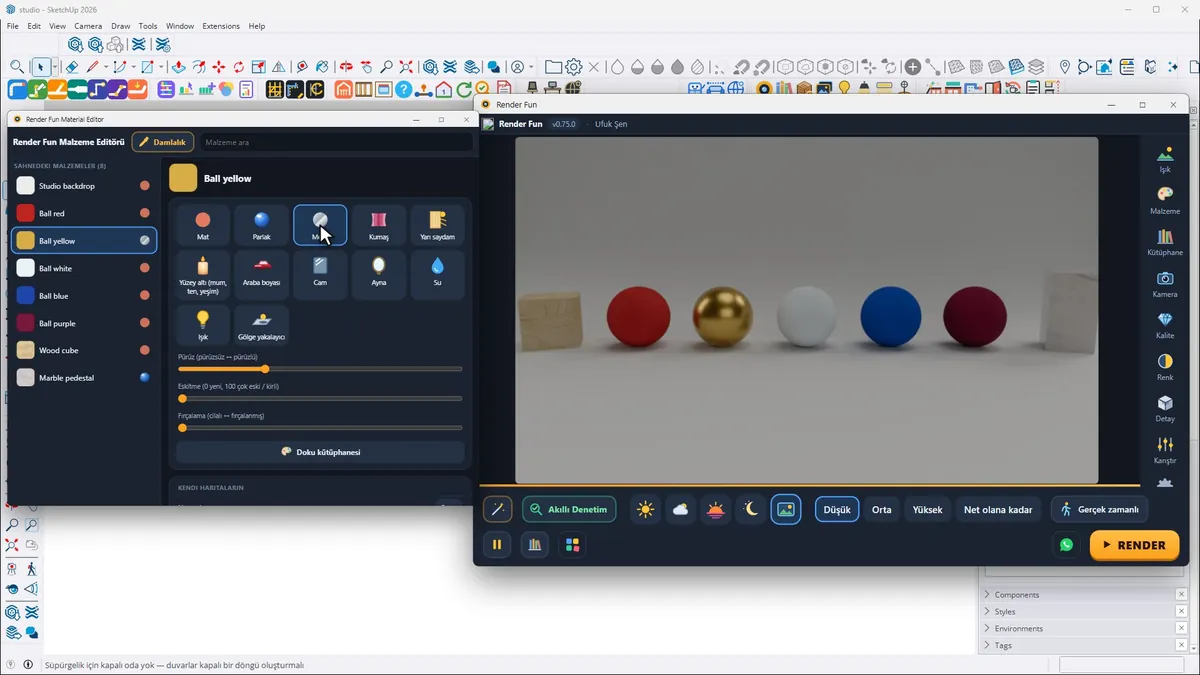
Task: Select Studio backdrop in the material list
Action: point(84,186)
